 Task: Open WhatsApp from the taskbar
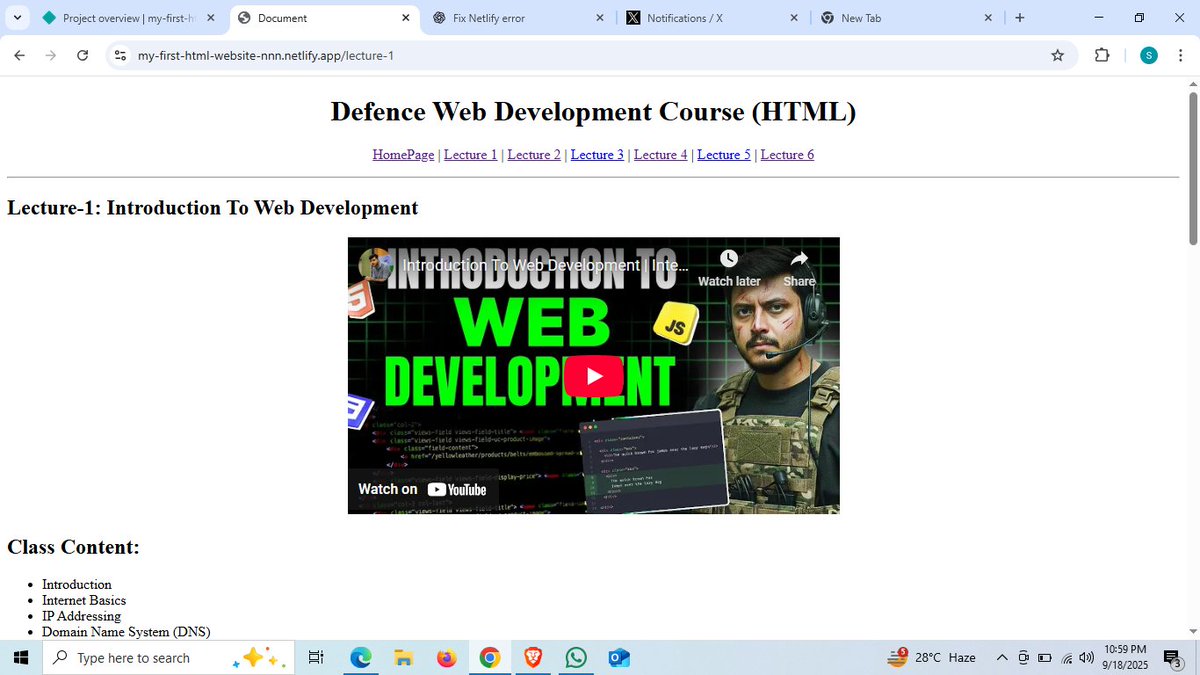tap(576, 657)
